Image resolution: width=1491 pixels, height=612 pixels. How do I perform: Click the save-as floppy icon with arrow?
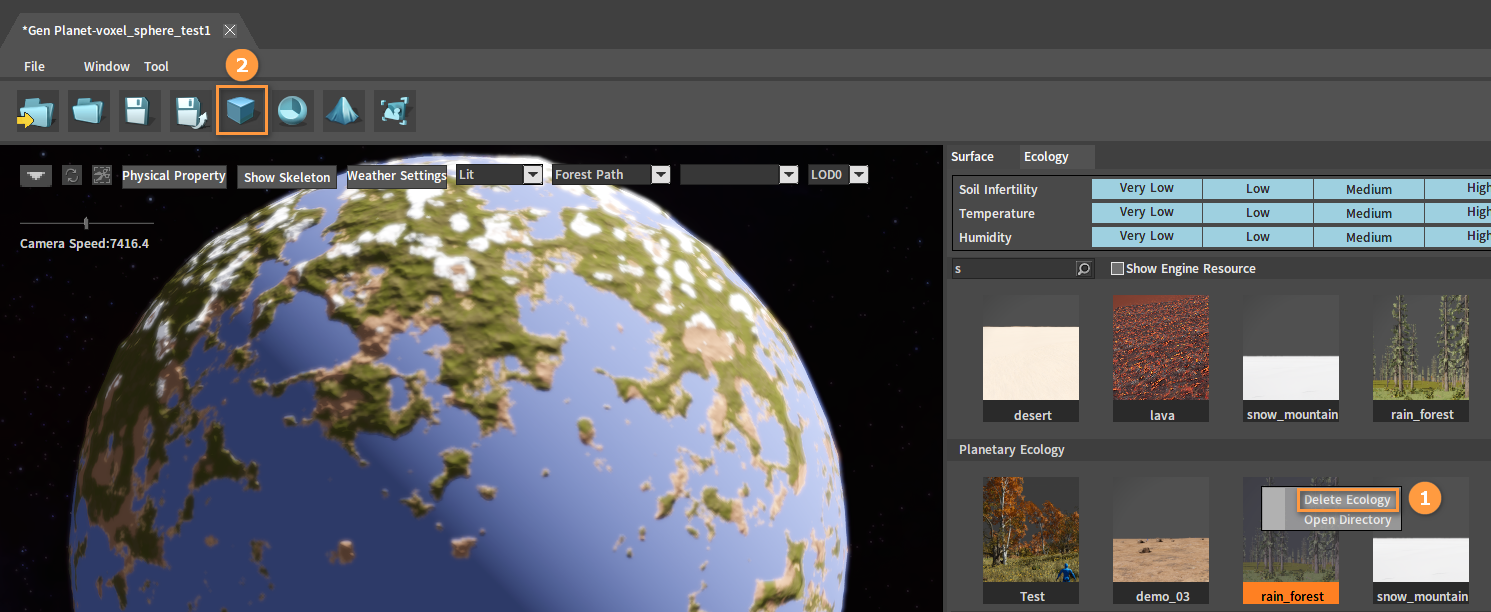coord(191,111)
